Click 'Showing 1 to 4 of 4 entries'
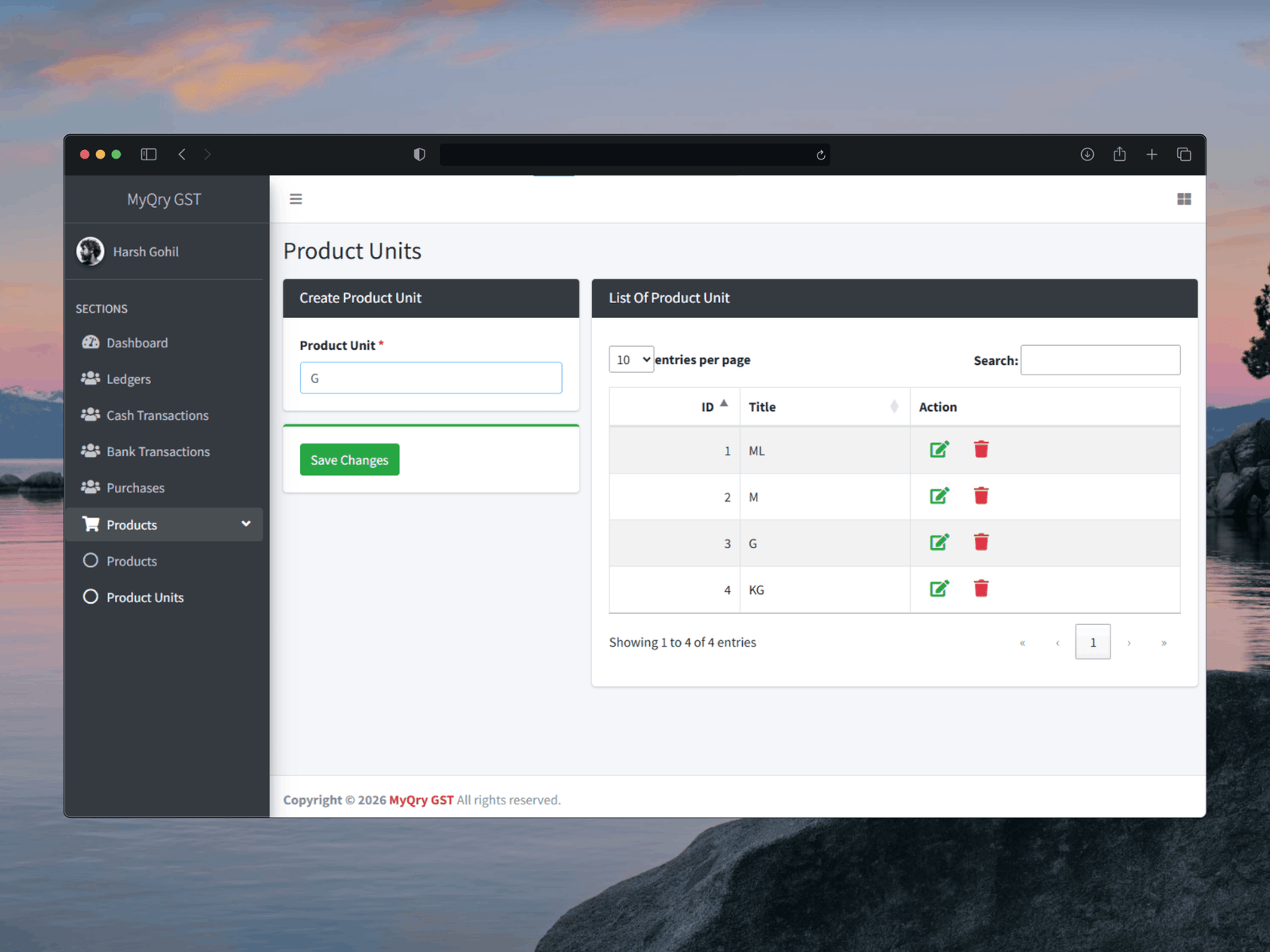1270x952 pixels. [683, 643]
